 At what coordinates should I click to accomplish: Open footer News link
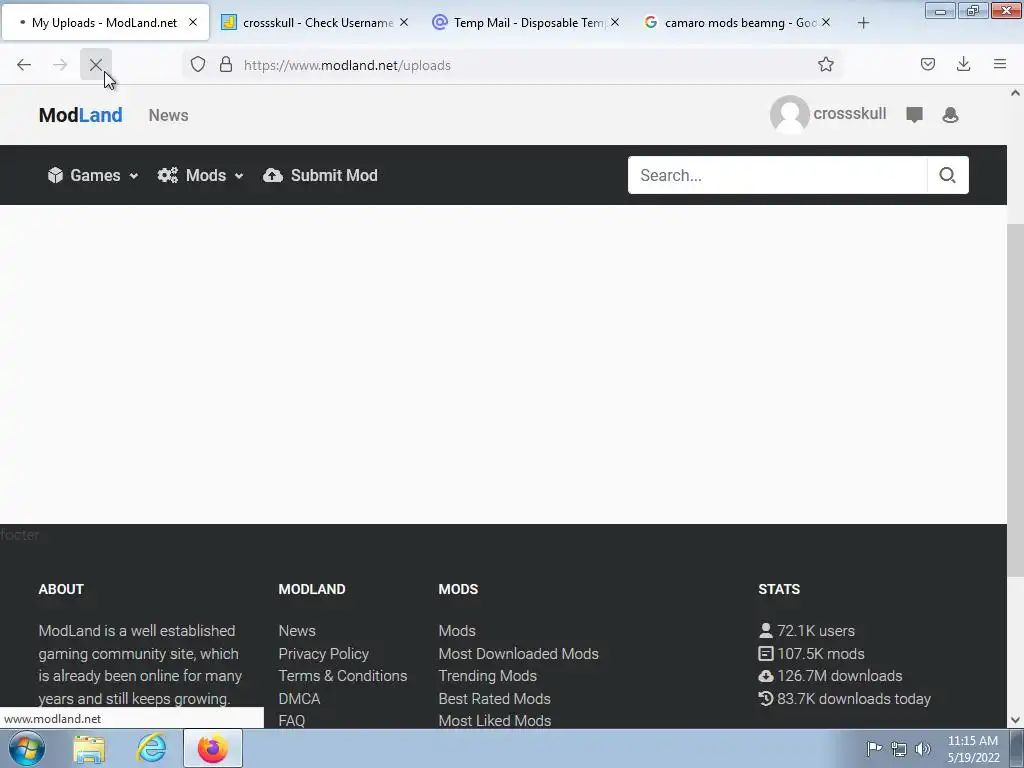[297, 631]
